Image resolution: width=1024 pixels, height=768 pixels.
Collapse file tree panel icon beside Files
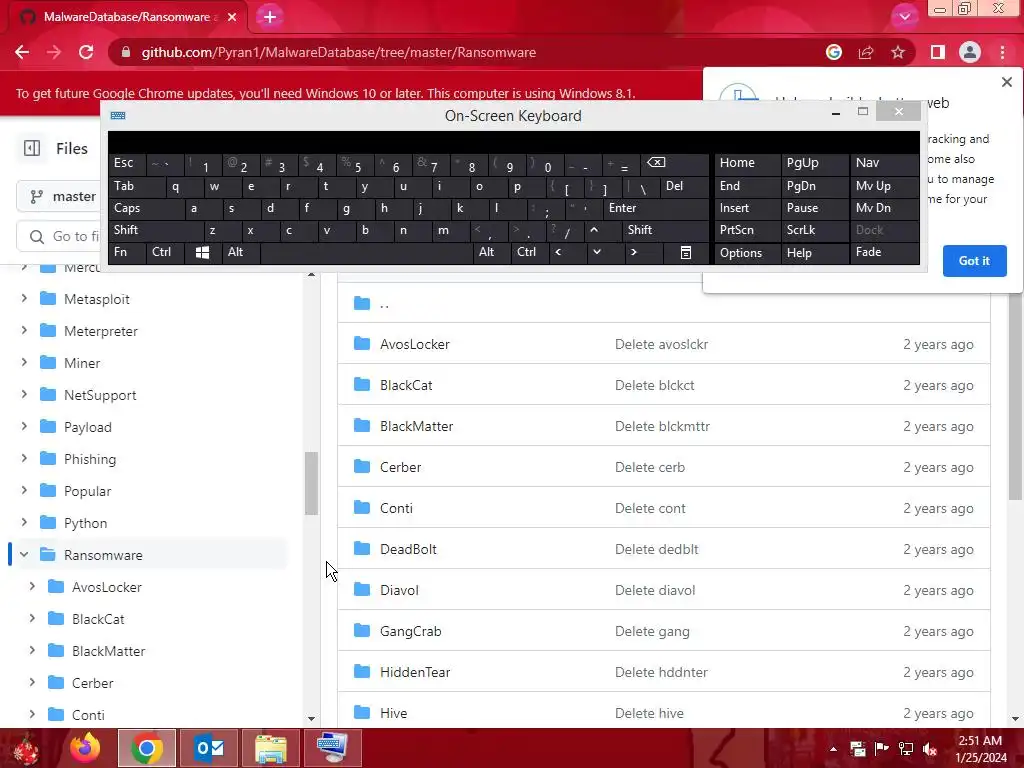click(32, 148)
